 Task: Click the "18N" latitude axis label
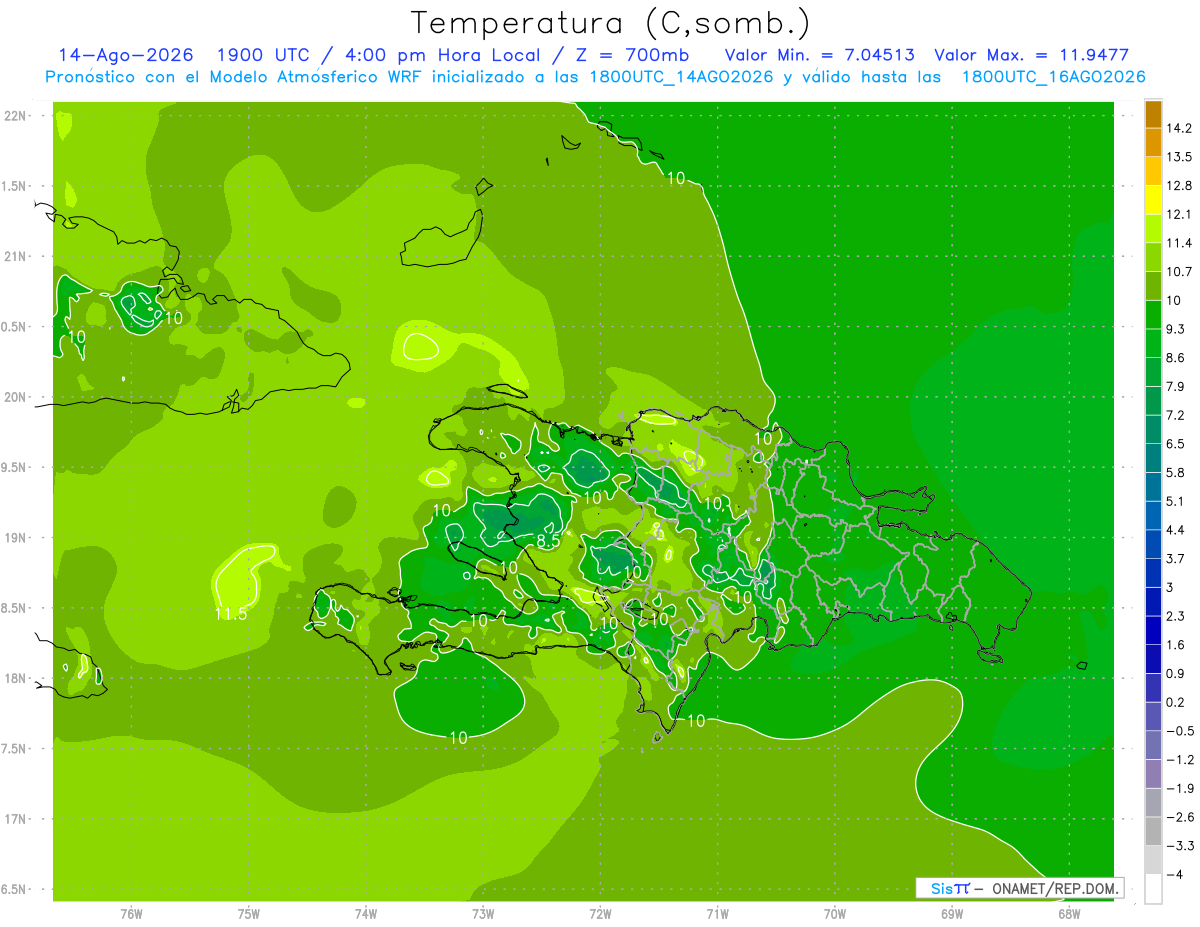15,678
